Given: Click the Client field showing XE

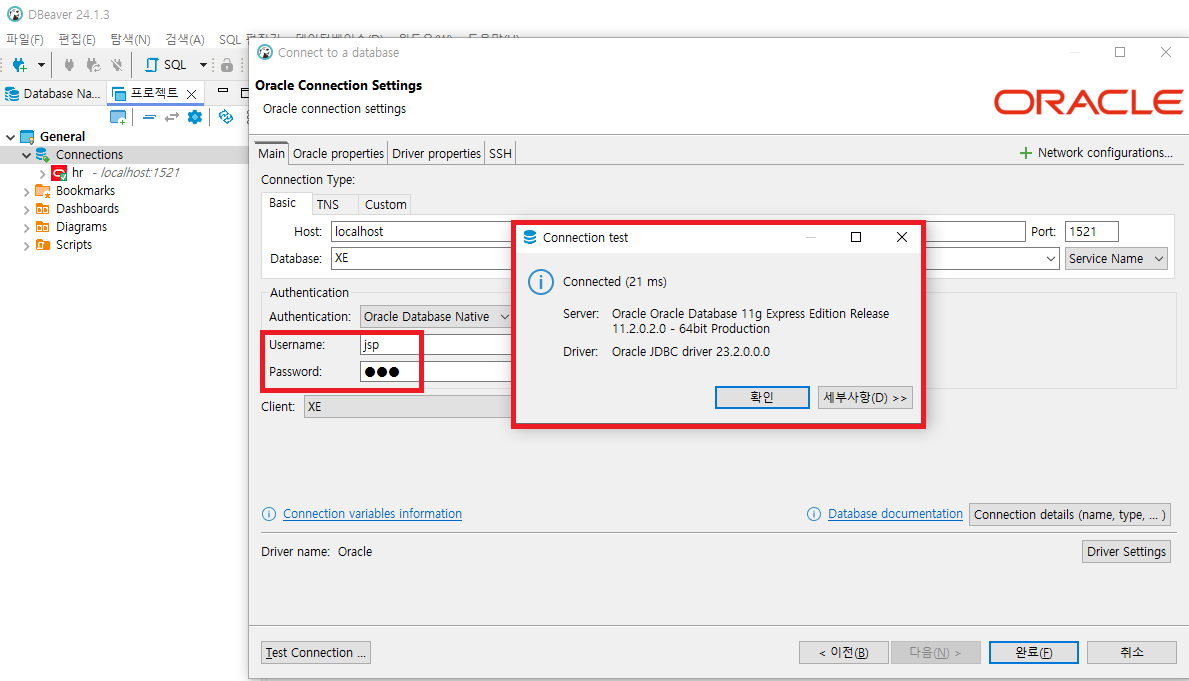Looking at the screenshot, I should pos(409,407).
